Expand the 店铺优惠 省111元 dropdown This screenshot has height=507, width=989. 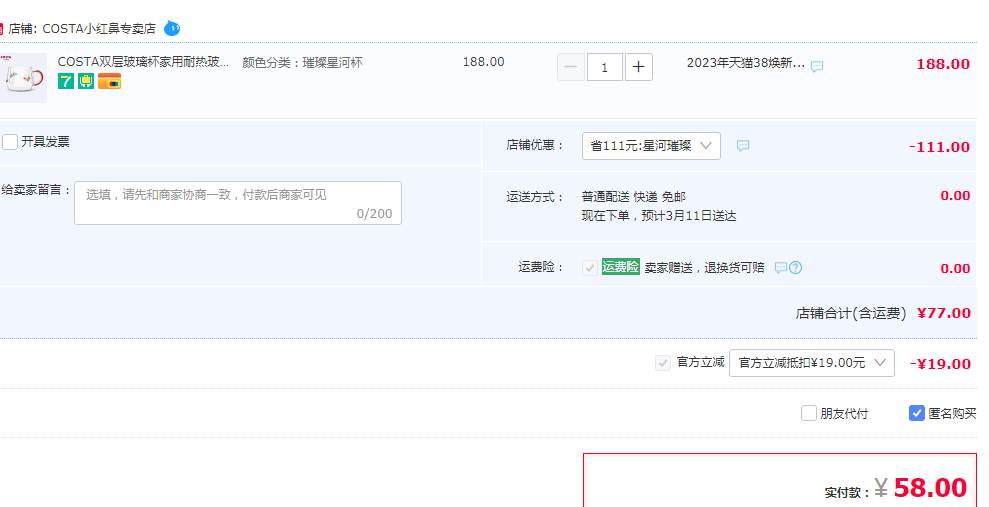(x=651, y=146)
